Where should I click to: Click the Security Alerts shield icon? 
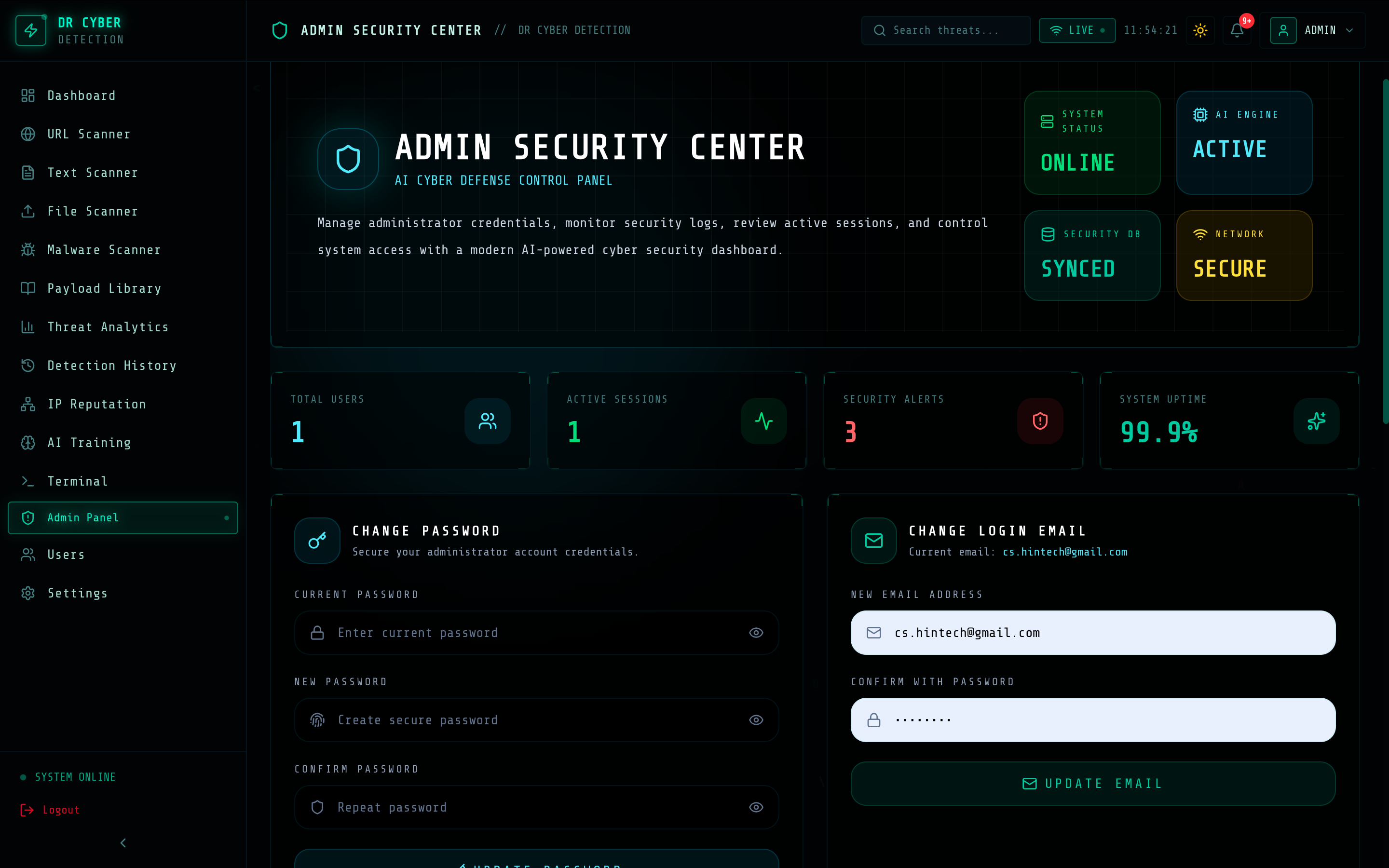click(1040, 421)
